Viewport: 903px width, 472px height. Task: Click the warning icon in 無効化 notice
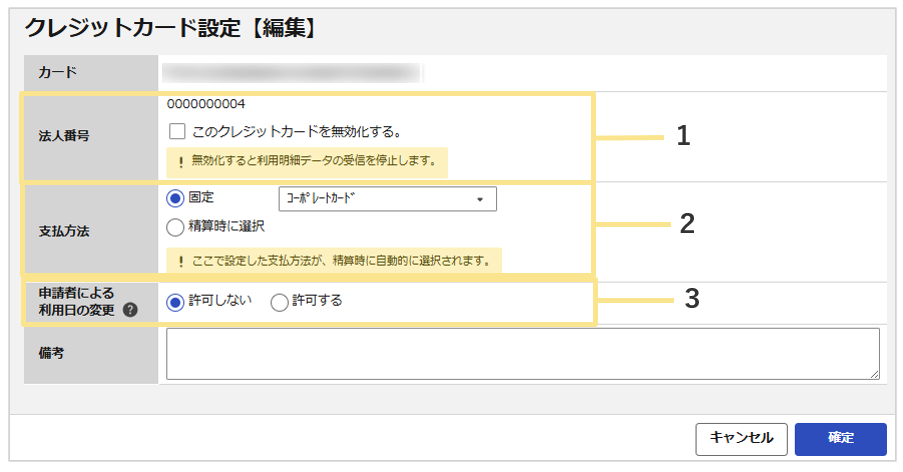181,162
